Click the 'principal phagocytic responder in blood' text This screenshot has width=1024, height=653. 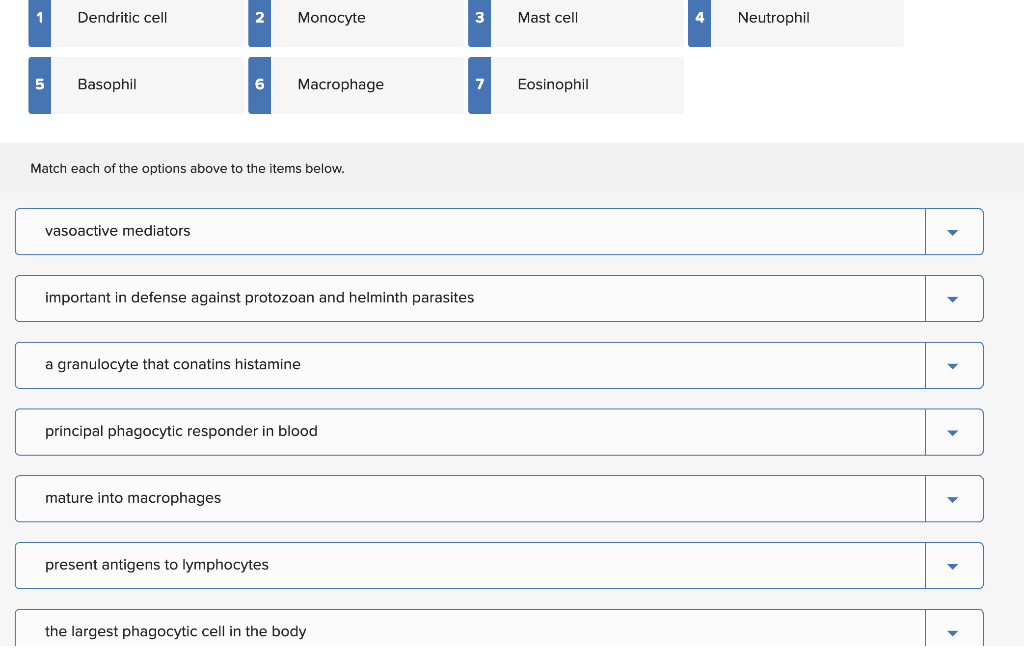pyautogui.click(x=182, y=432)
